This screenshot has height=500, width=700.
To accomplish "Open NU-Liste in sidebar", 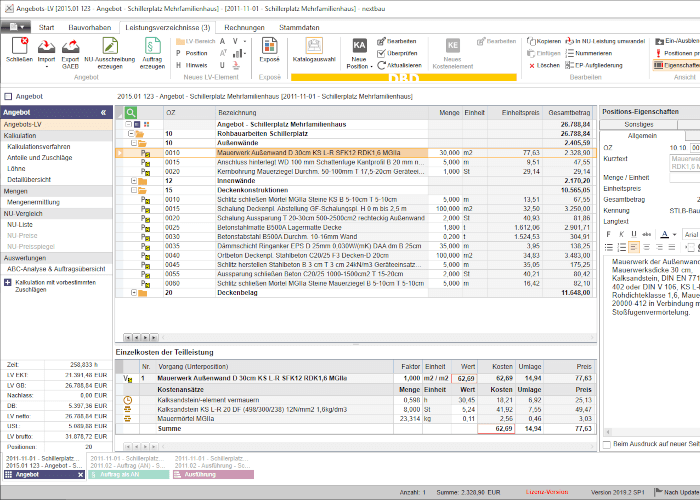I will [20, 225].
